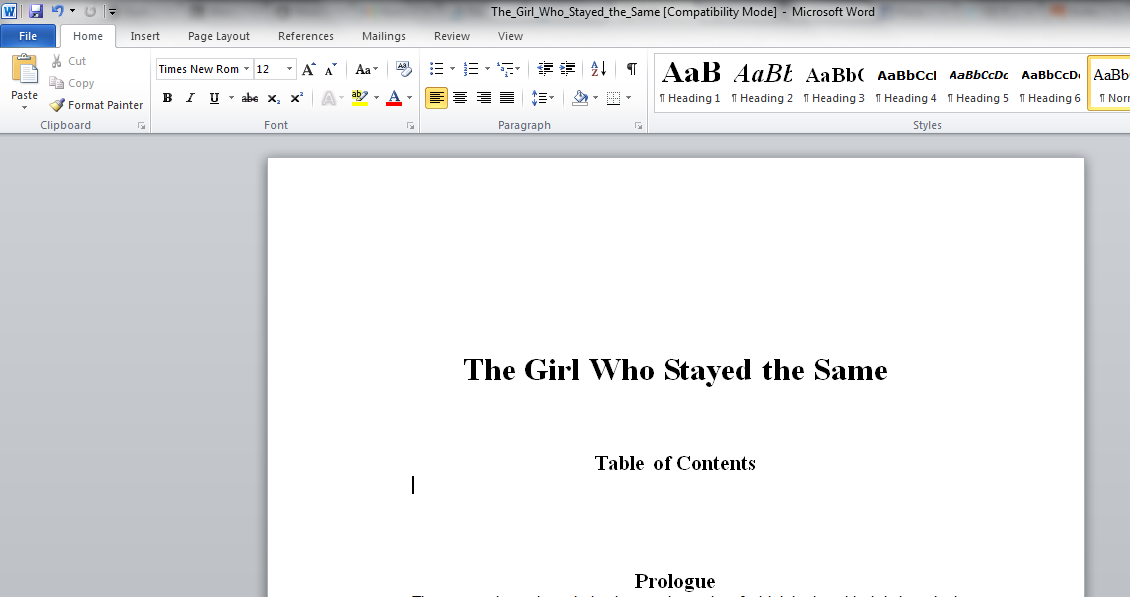Cut the selected text

(68, 61)
